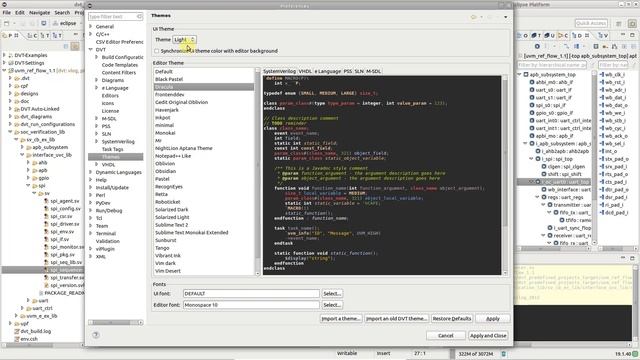Click the editor theme list scrollbar
Screen dimensions: 640x360
258,171
